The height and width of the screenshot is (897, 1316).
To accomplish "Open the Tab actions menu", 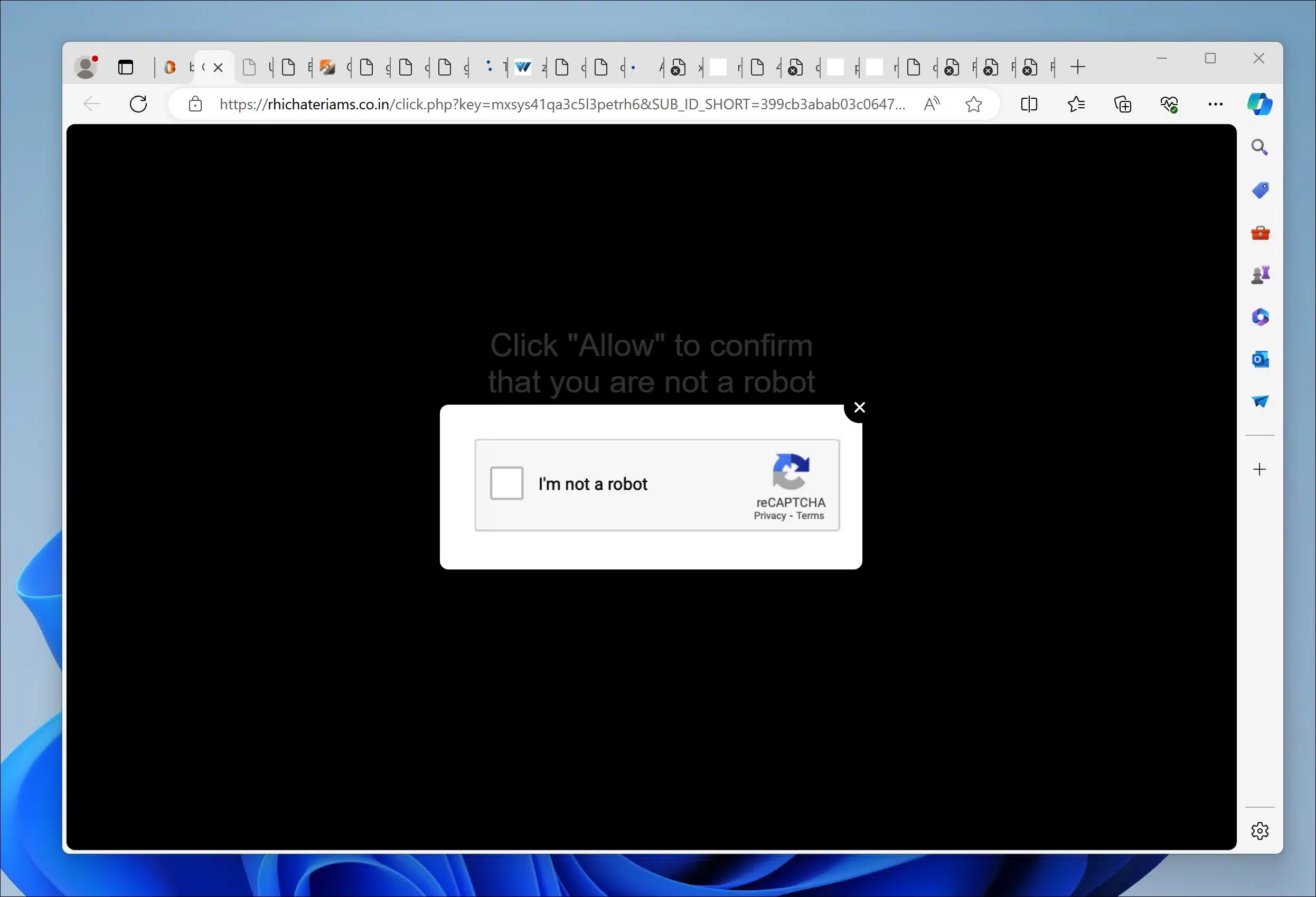I will pyautogui.click(x=126, y=68).
